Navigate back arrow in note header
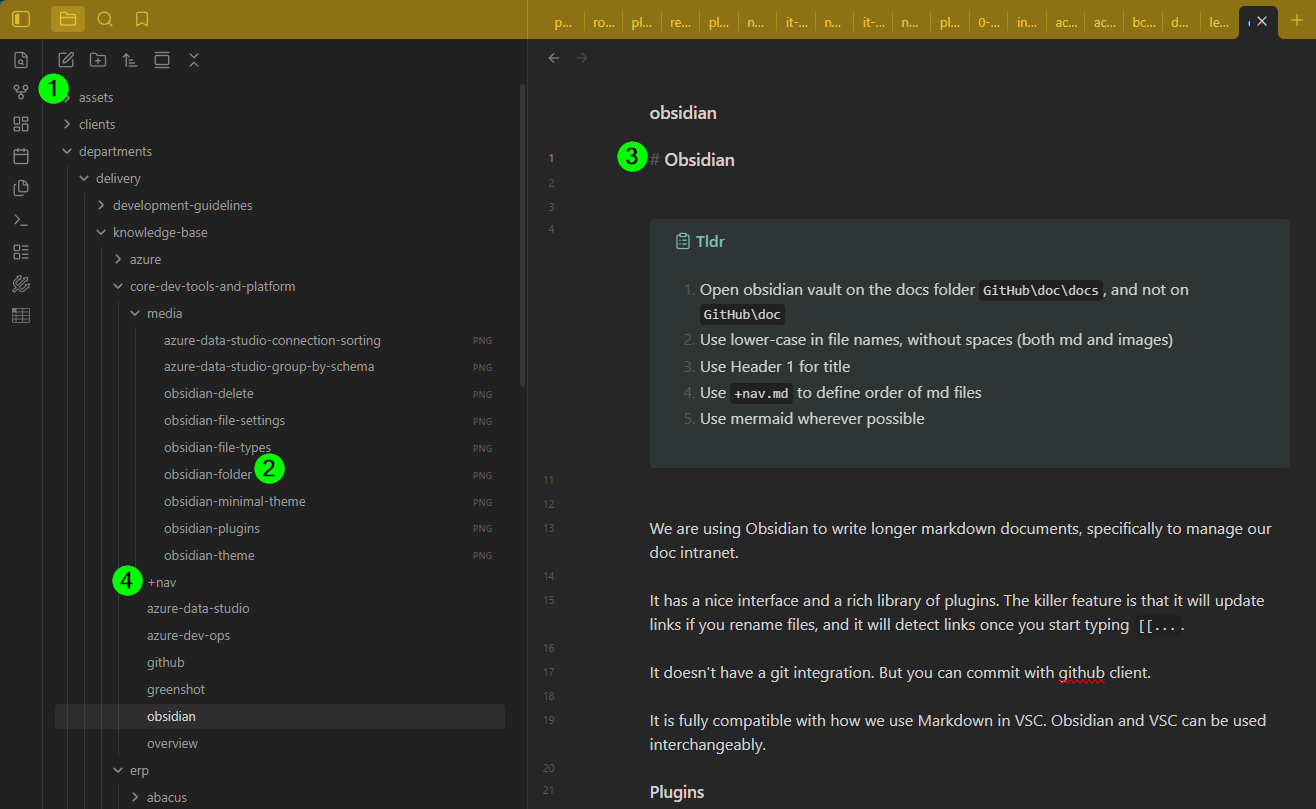Viewport: 1316px width, 809px height. [x=554, y=58]
